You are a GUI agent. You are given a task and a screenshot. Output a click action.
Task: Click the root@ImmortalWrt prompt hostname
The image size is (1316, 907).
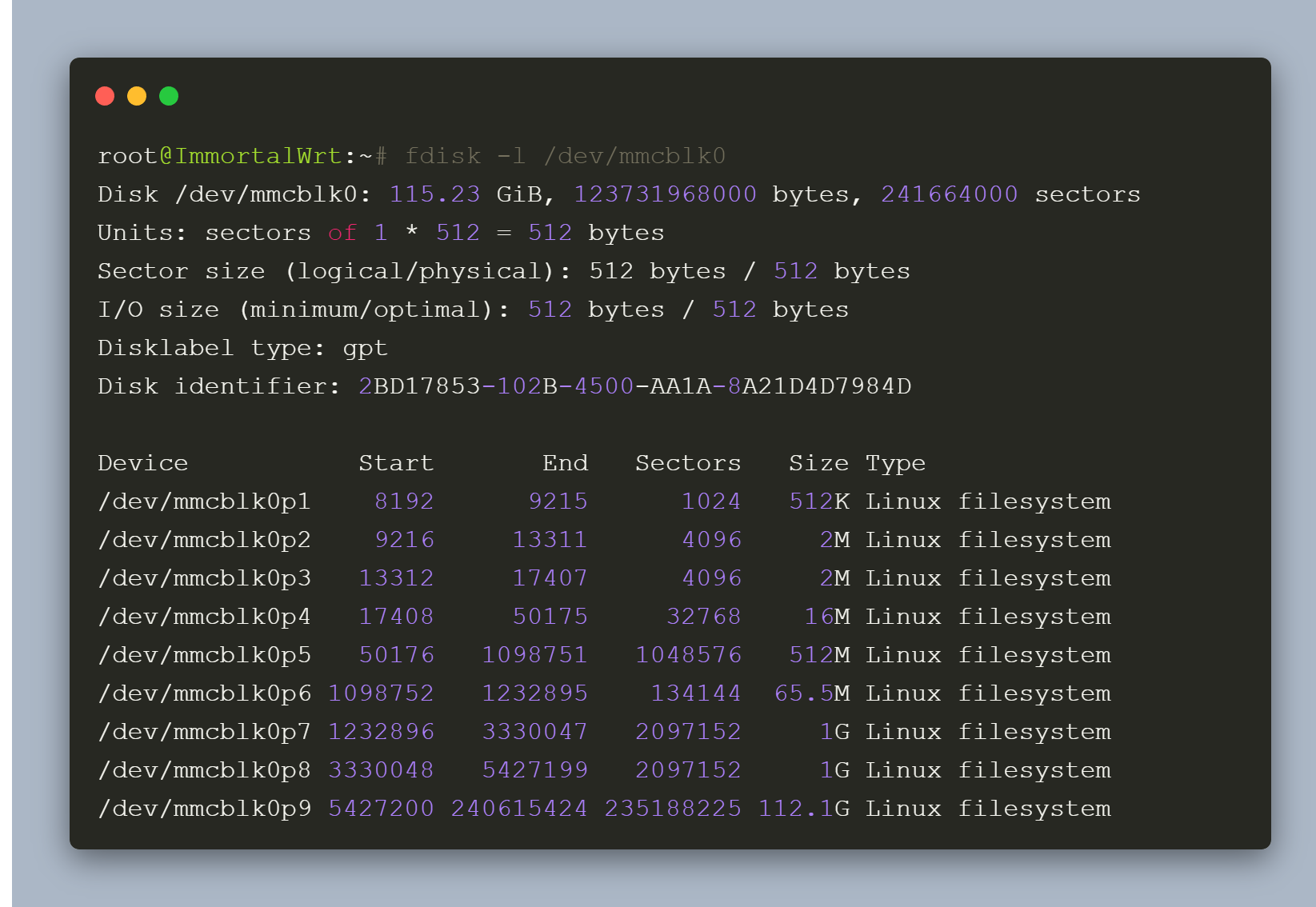click(258, 156)
